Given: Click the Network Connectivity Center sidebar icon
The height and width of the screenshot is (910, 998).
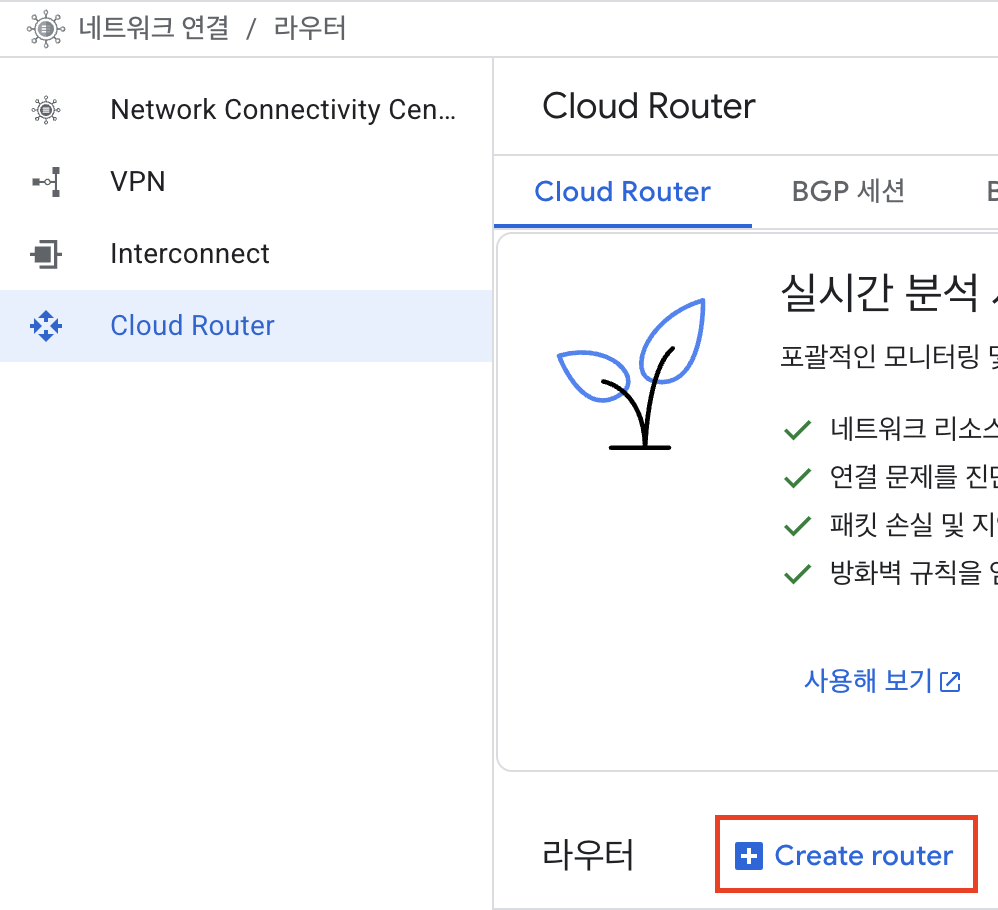Looking at the screenshot, I should click(x=46, y=110).
